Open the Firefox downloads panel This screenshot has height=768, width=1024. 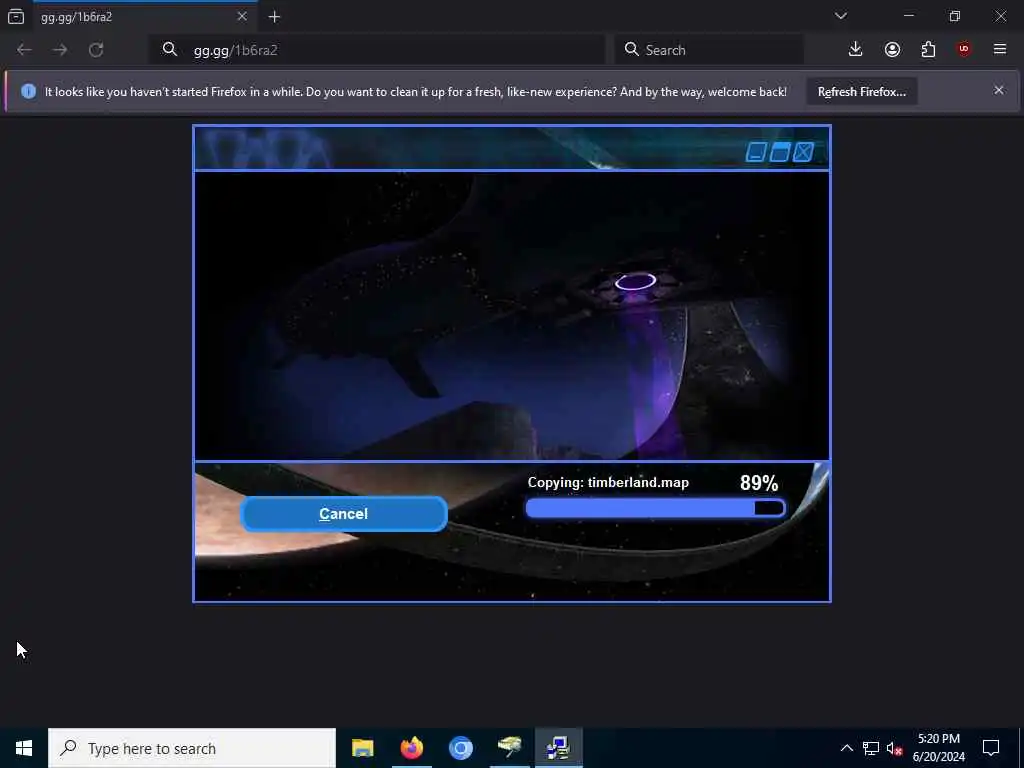click(856, 50)
